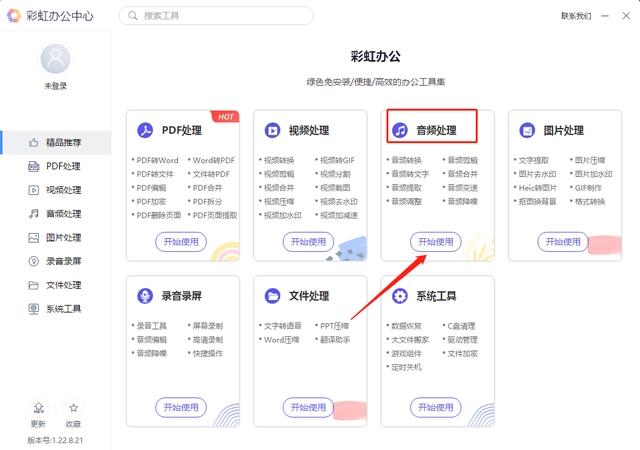
Task: Click 开始使用 in the 录音录屏 card
Action: coord(181,407)
